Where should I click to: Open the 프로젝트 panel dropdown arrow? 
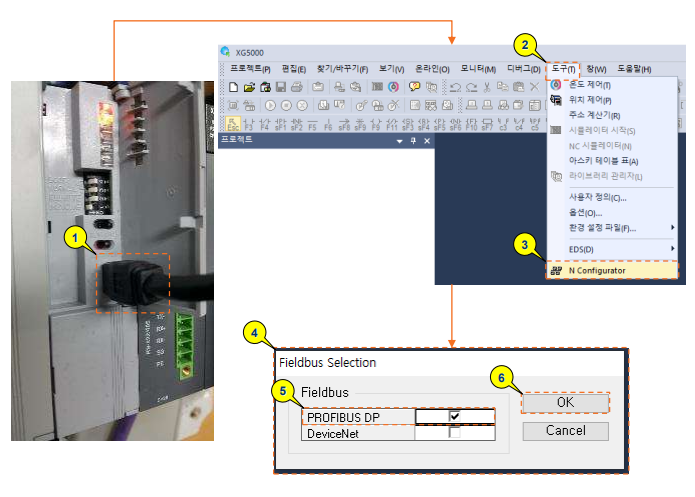point(399,141)
